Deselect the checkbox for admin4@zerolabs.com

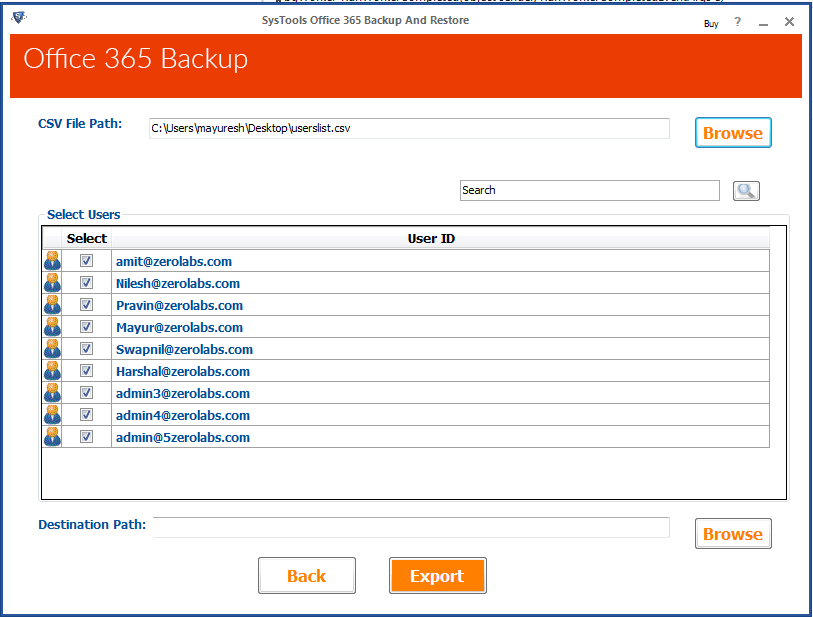pyautogui.click(x=87, y=415)
